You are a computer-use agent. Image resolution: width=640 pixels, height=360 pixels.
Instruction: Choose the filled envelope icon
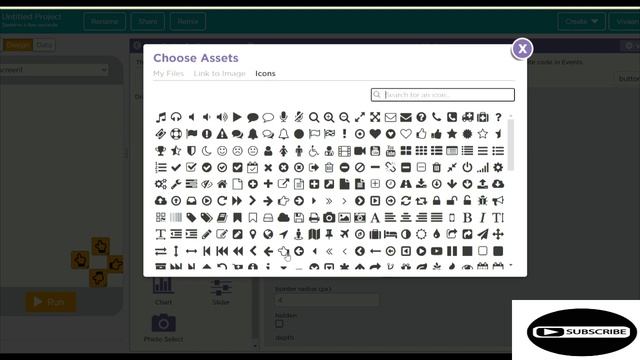pos(406,118)
